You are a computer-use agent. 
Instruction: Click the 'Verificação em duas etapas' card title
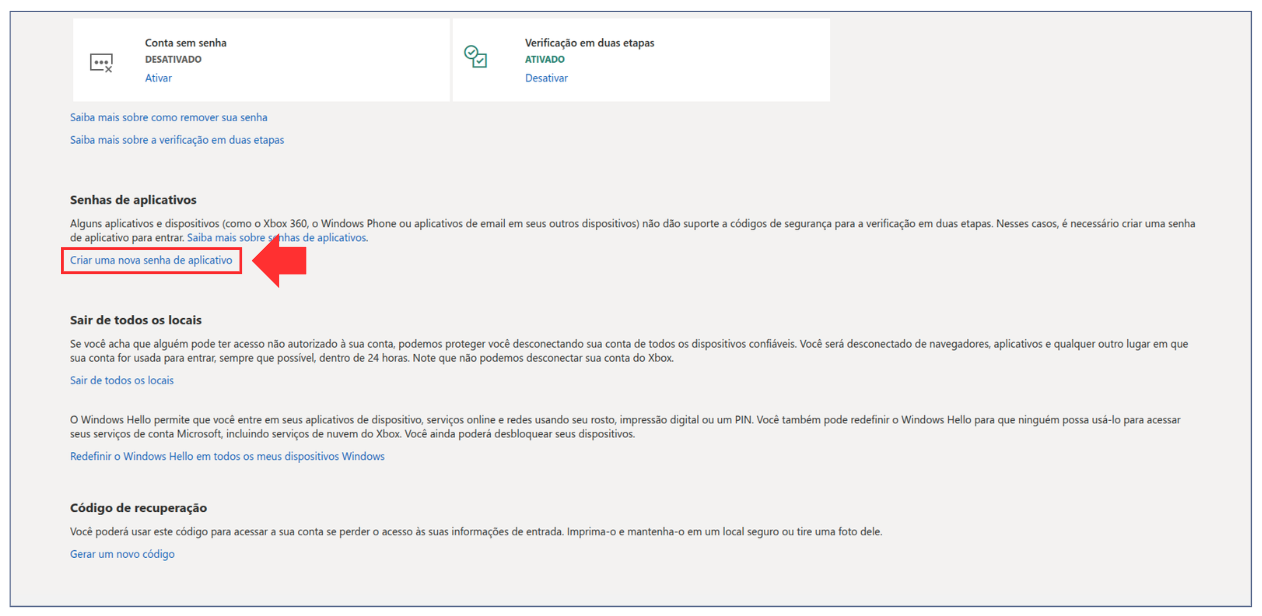click(x=589, y=43)
